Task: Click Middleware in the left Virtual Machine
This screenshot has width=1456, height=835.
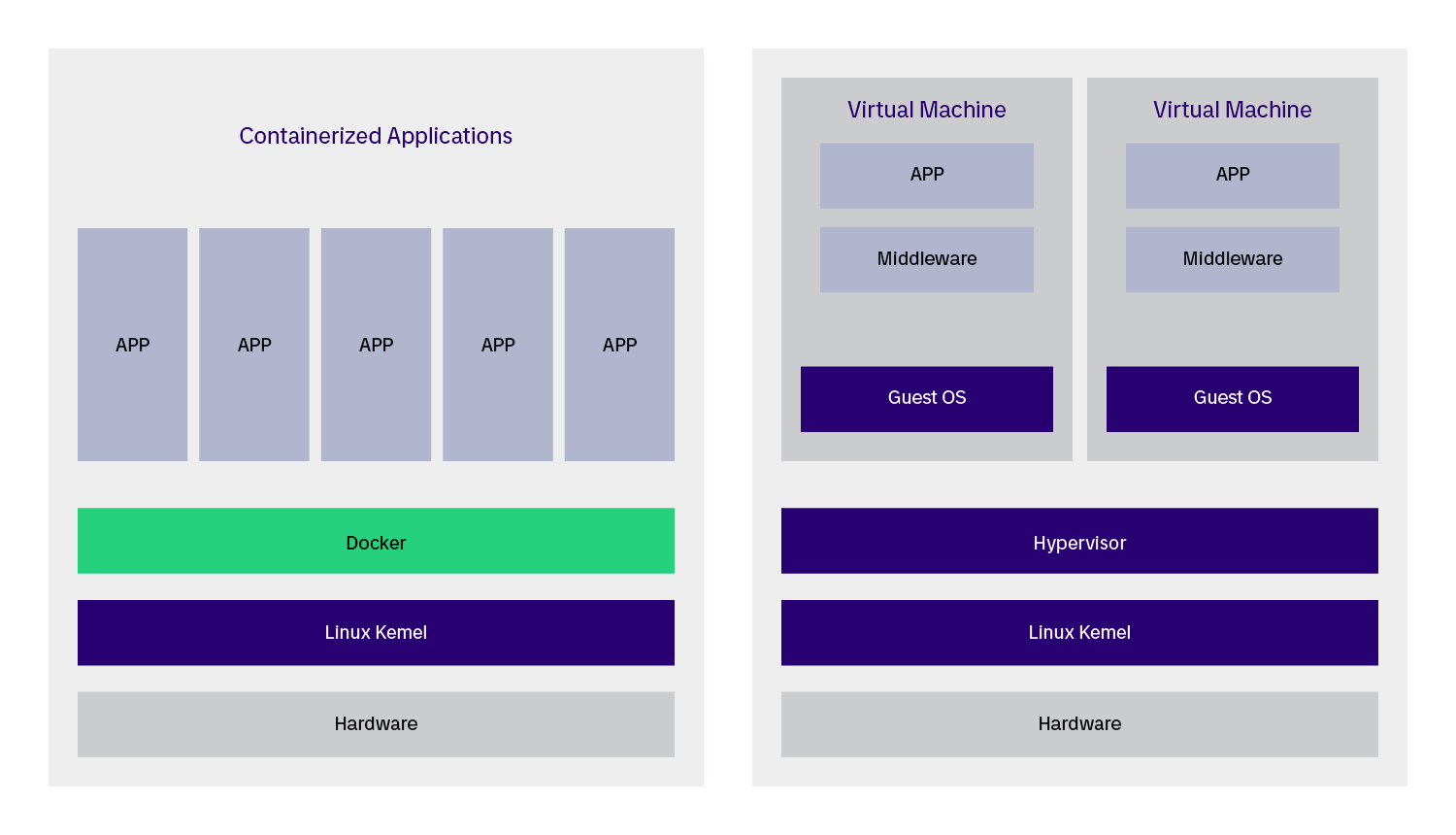Action: [926, 259]
